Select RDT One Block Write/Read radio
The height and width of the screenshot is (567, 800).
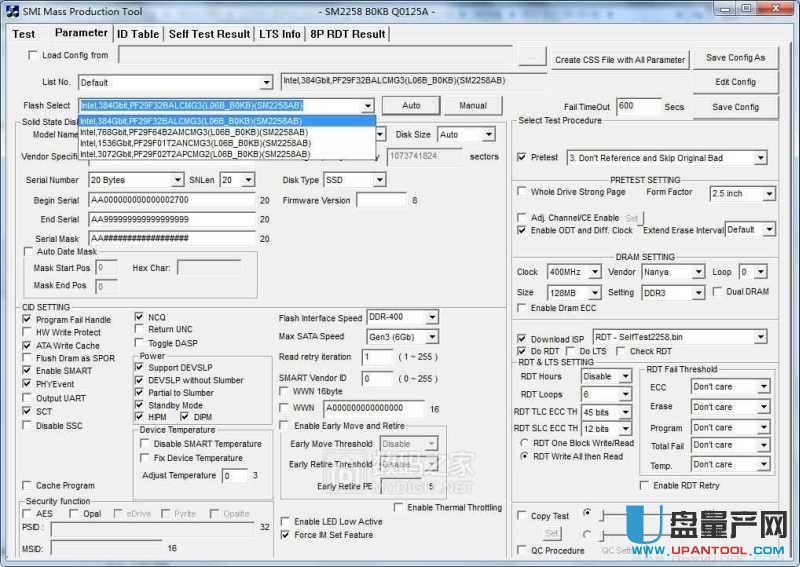525,442
